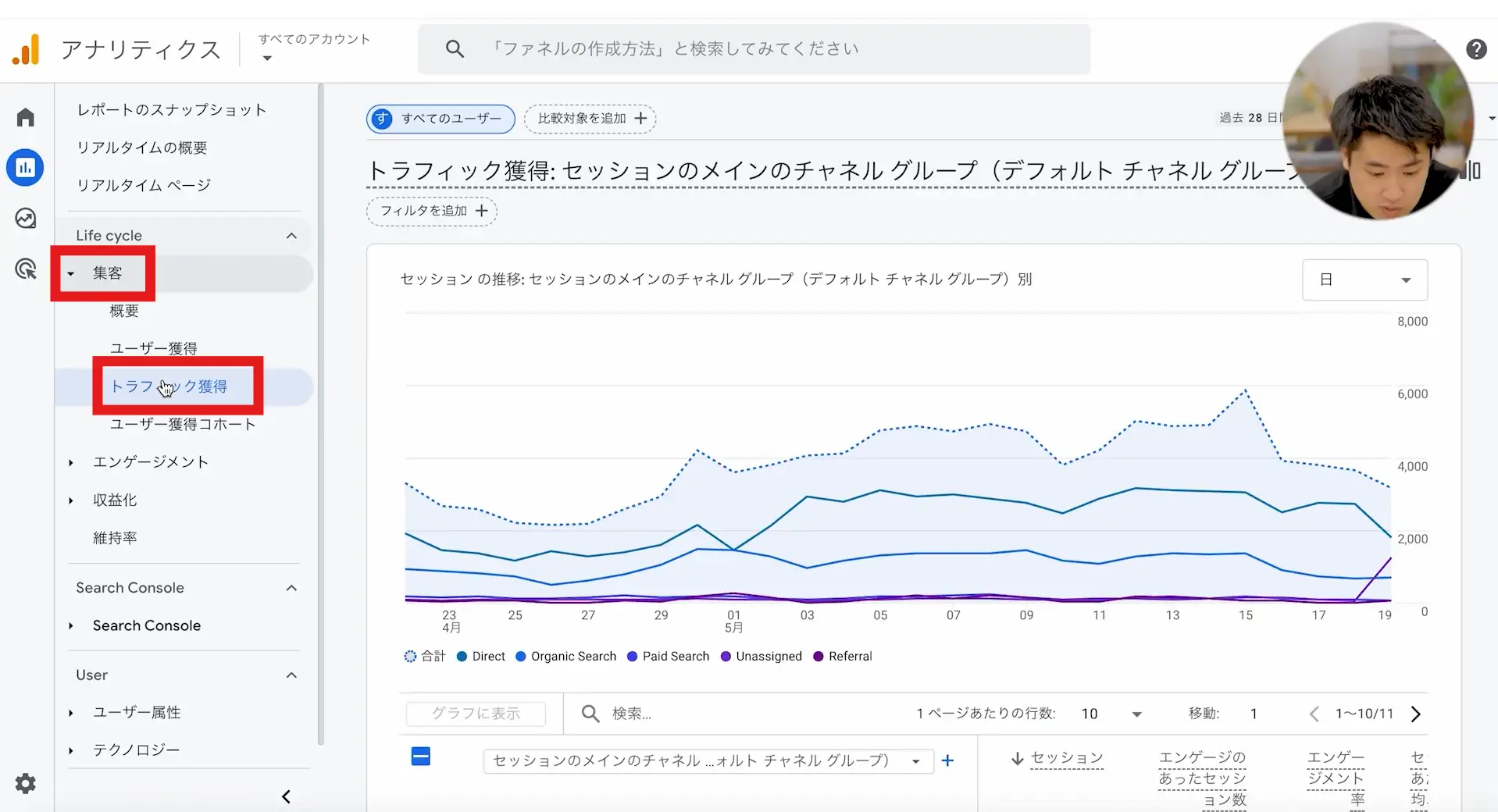This screenshot has height=812, width=1498.
Task: Toggle Organic Search series in legend
Action: coord(565,657)
